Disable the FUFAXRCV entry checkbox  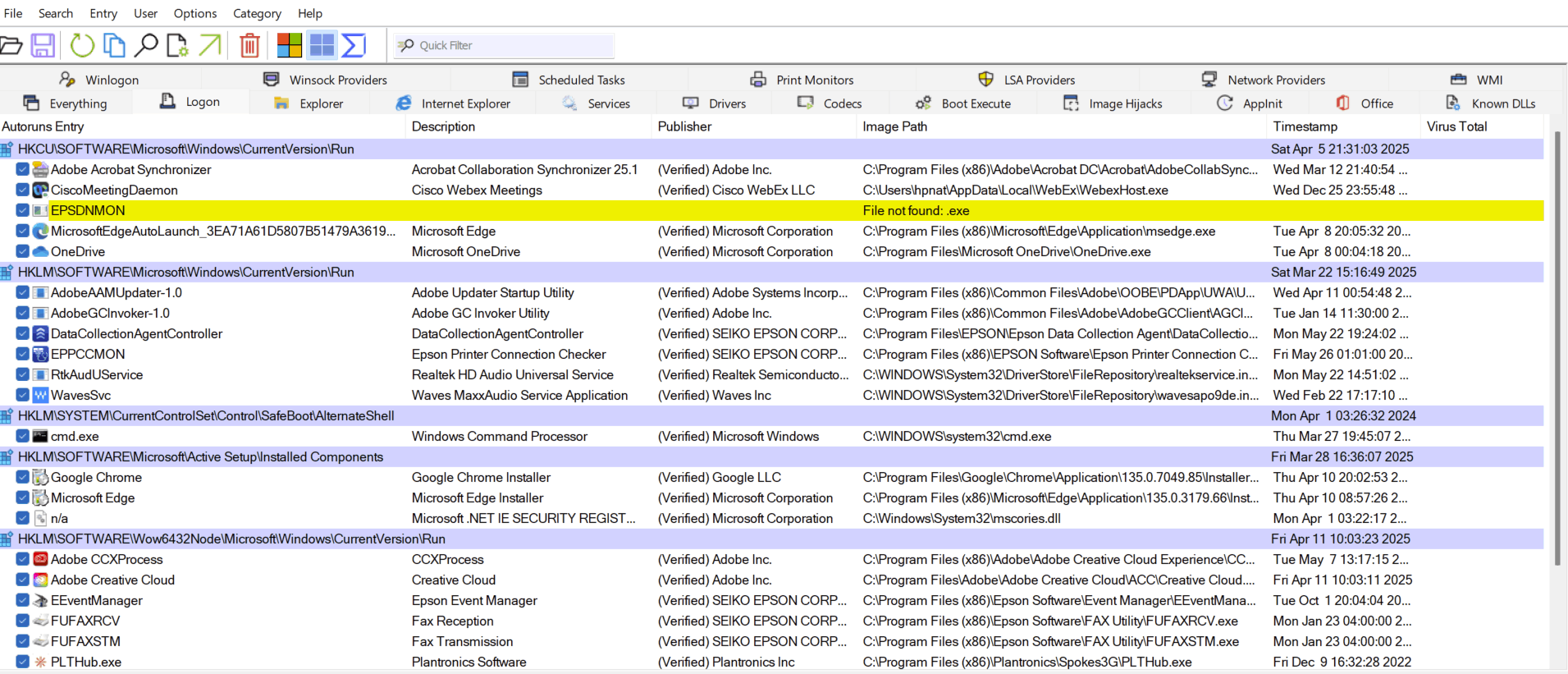(x=23, y=621)
